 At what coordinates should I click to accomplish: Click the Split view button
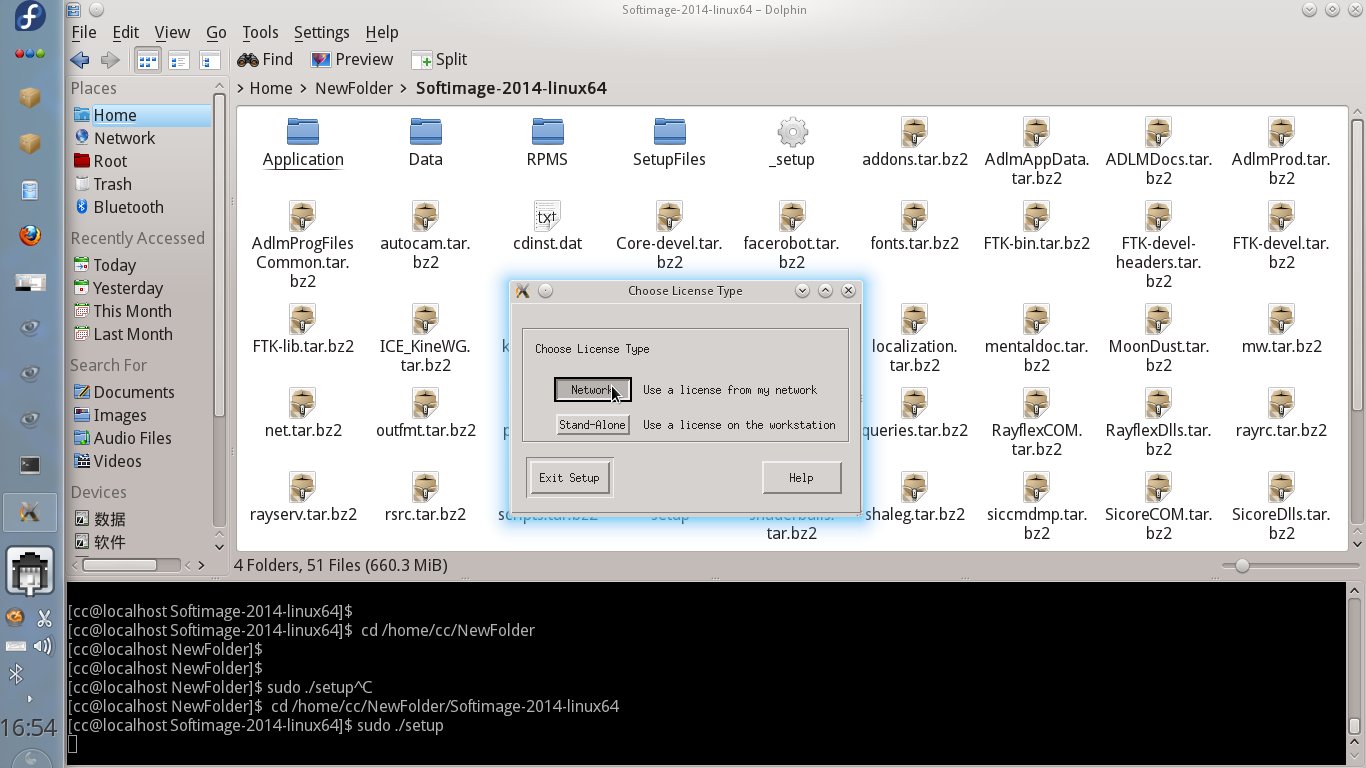[439, 60]
